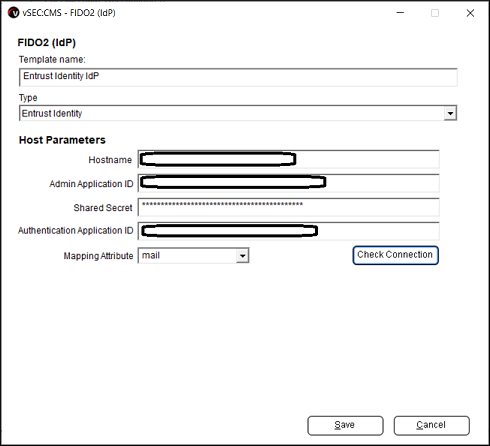
Task: Click the Admin Application ID label
Action: click(91, 184)
